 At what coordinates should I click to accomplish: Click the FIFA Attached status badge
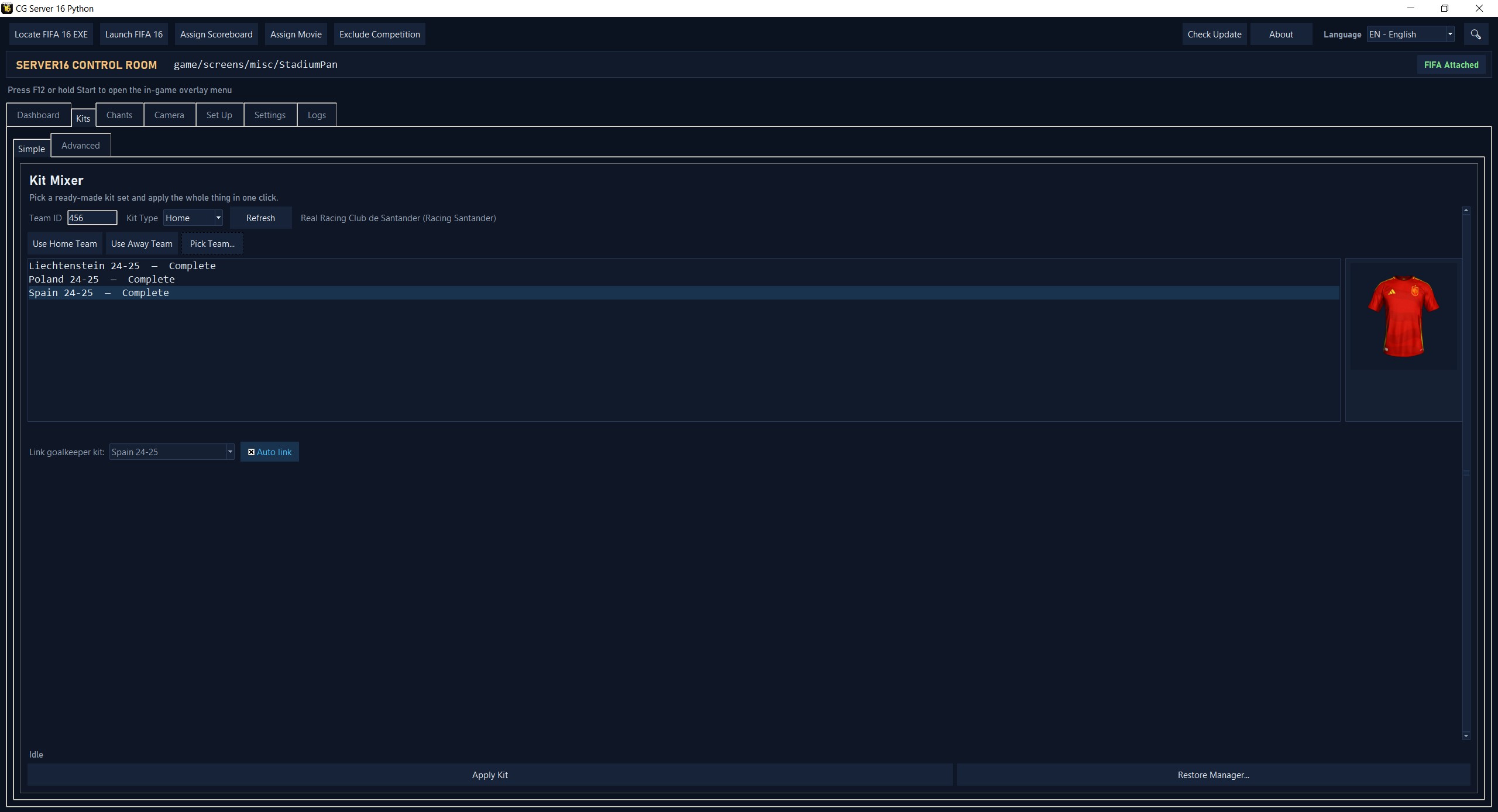click(x=1451, y=65)
